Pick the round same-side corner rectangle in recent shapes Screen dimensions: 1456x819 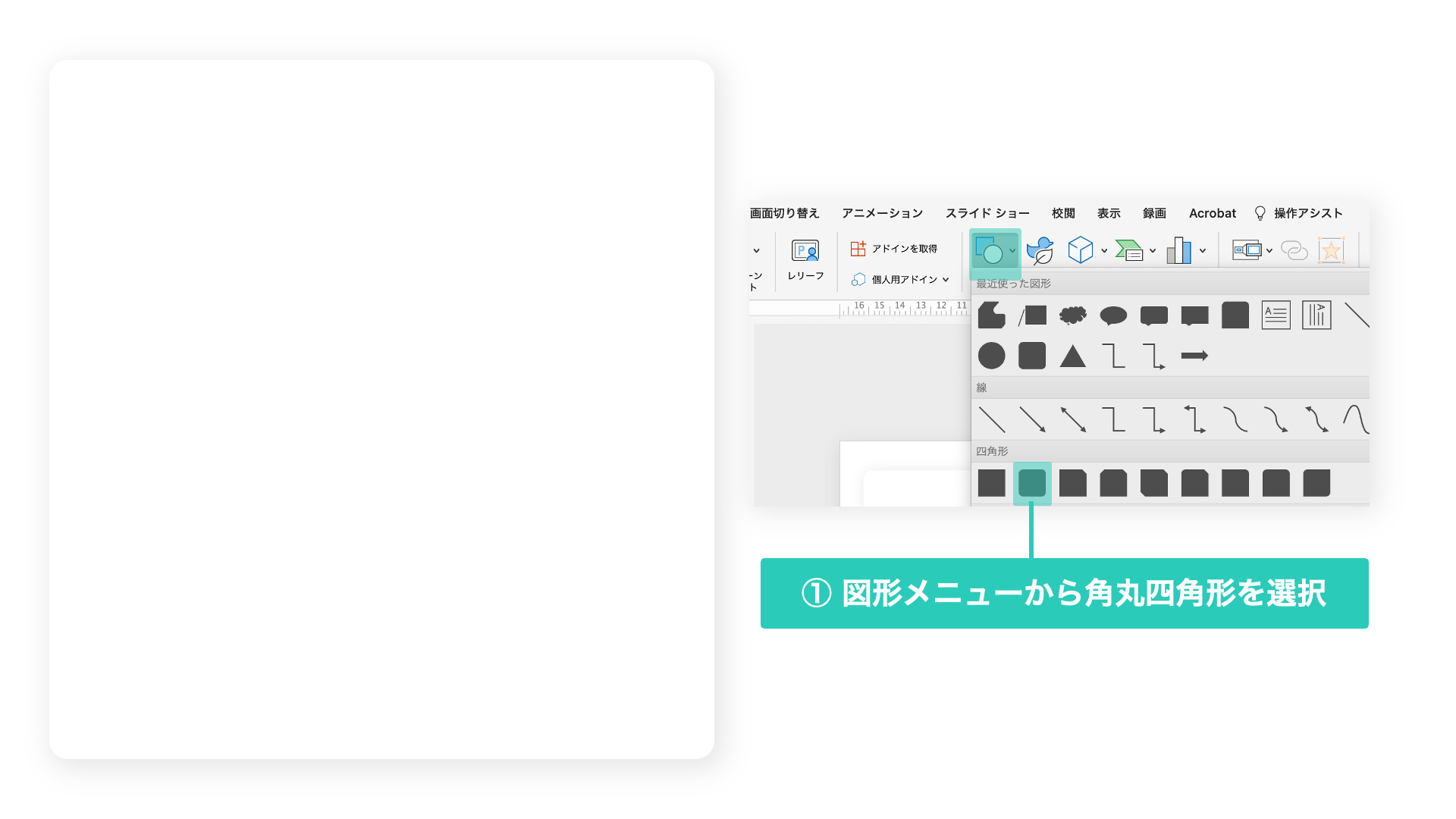[x=1235, y=315]
